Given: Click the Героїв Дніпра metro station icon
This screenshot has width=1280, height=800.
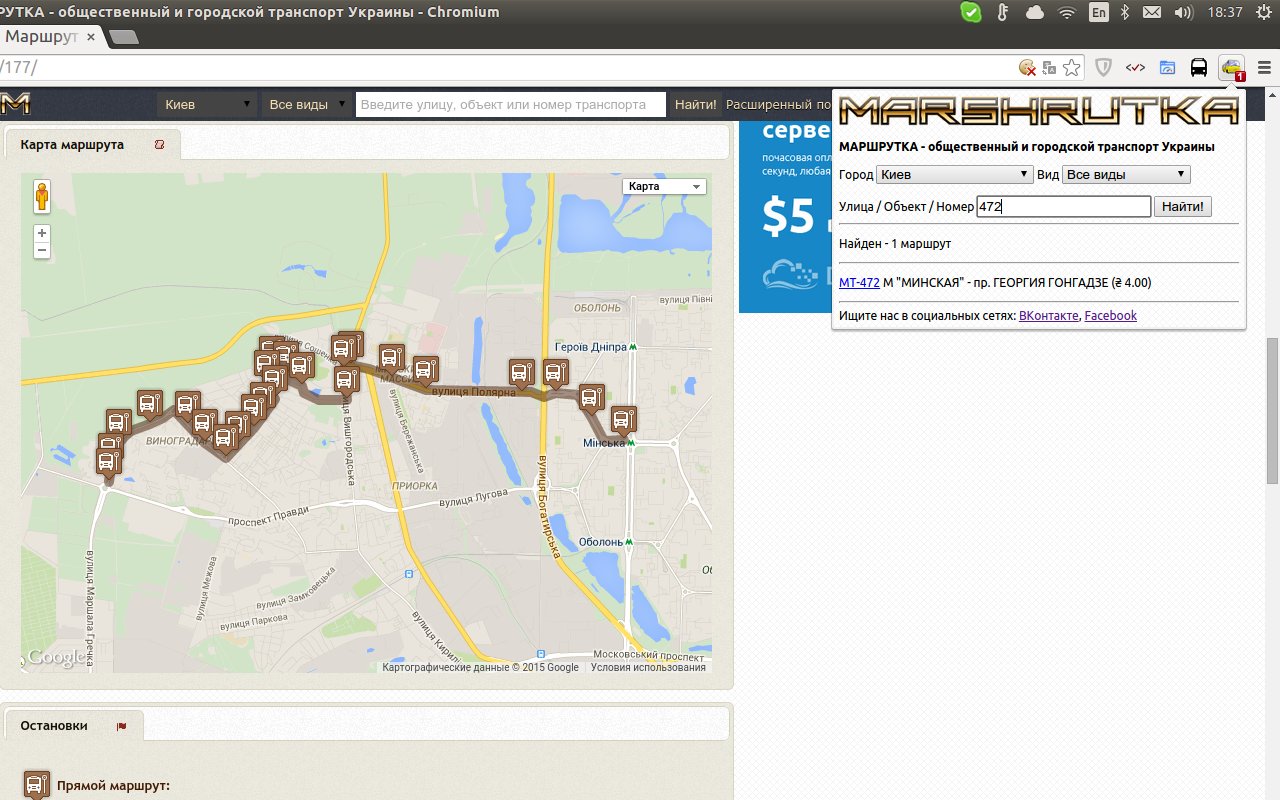Looking at the screenshot, I should click(x=633, y=347).
